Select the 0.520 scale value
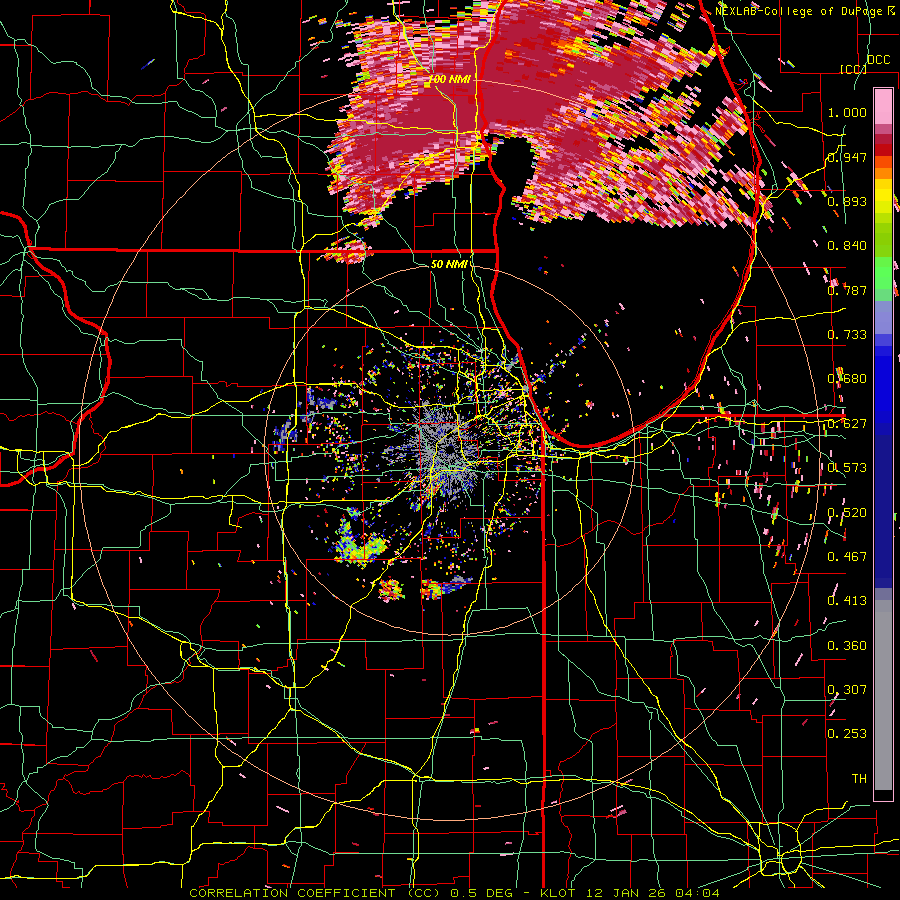 [x=847, y=513]
